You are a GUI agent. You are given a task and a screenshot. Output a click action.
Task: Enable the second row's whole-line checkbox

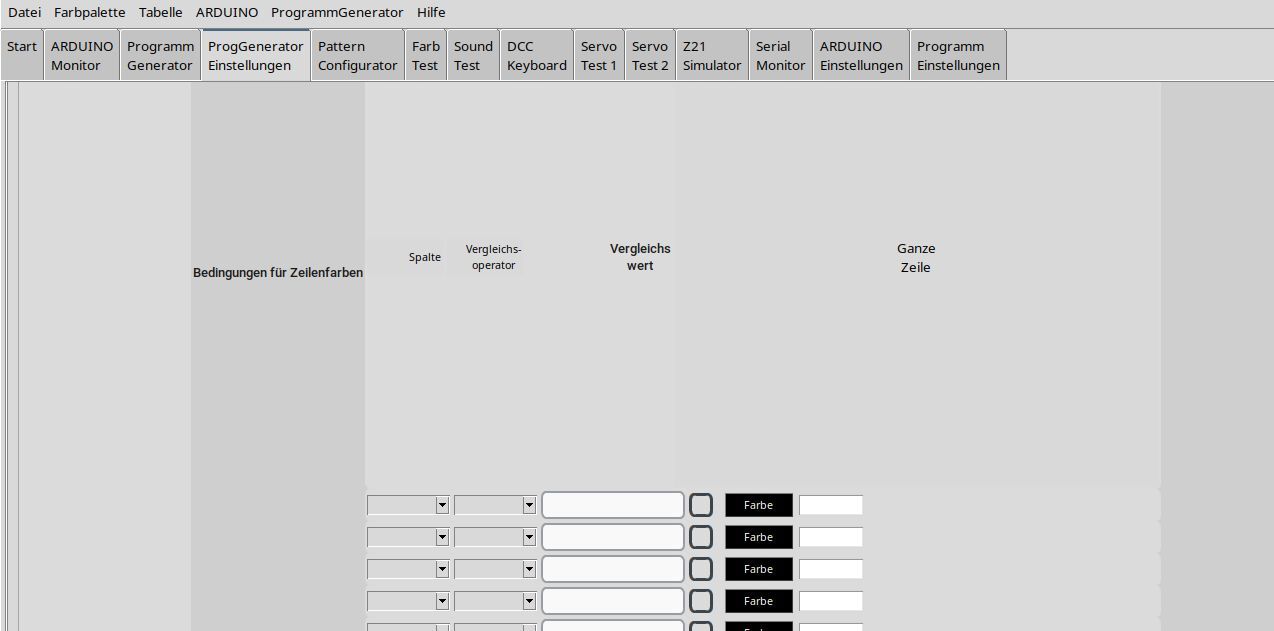[x=701, y=537]
